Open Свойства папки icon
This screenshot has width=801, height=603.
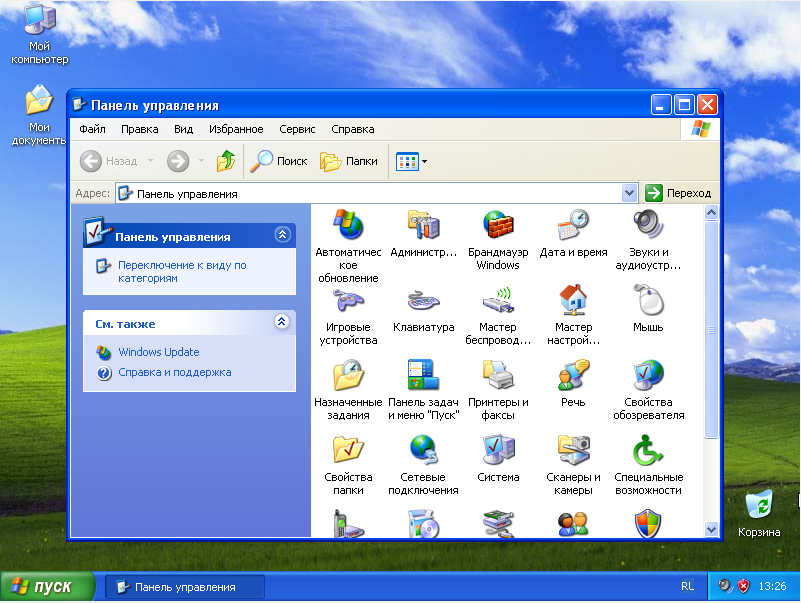[x=348, y=450]
